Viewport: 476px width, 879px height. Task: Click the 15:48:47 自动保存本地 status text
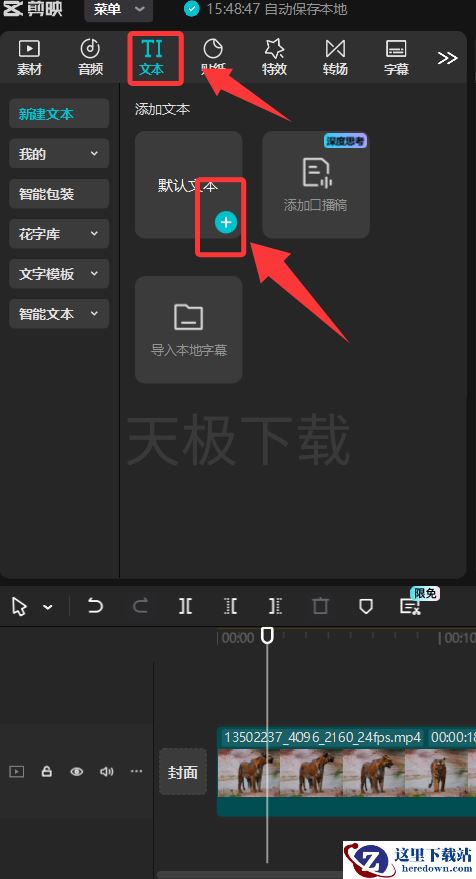(x=276, y=9)
